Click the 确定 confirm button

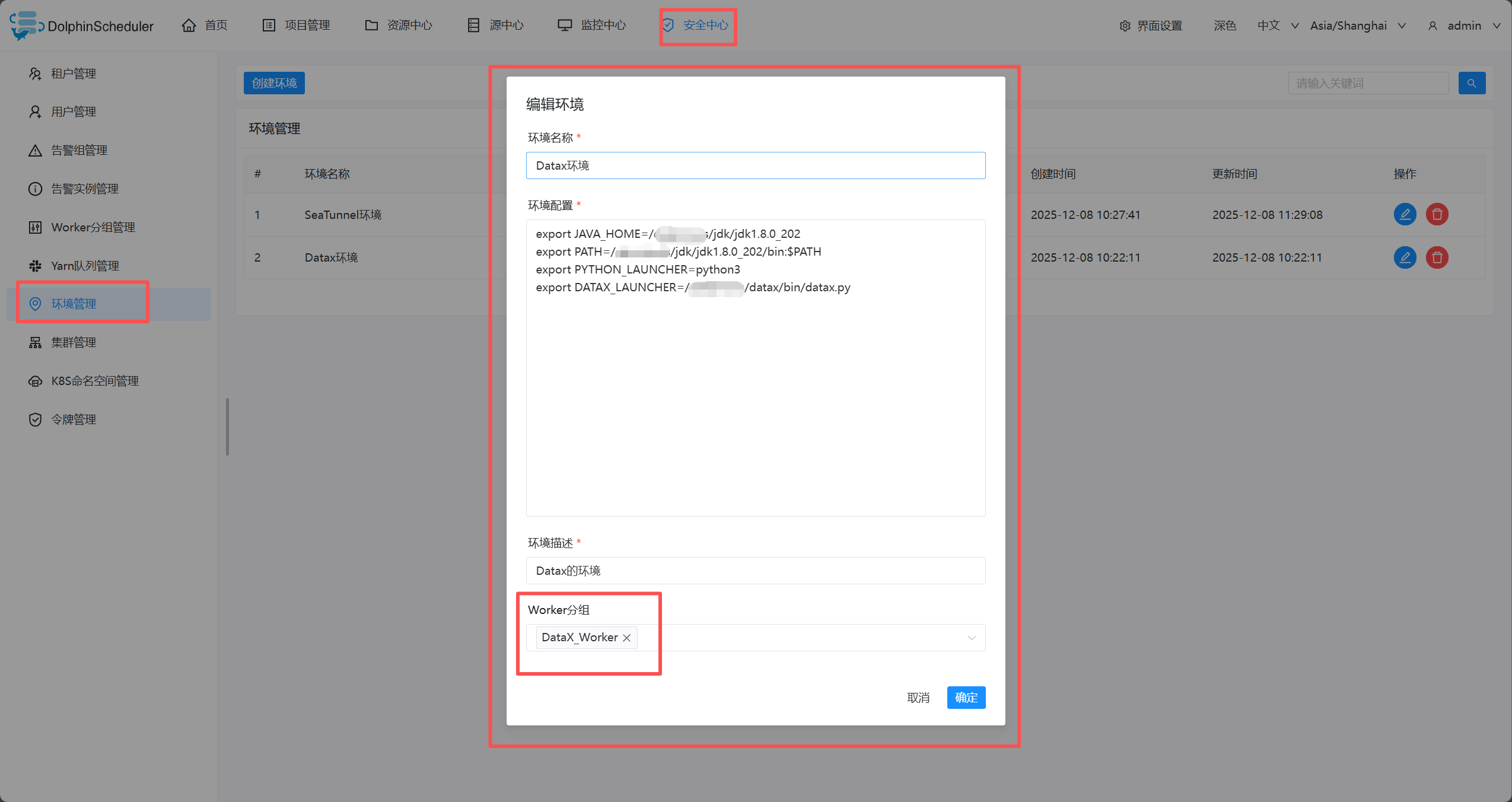click(965, 698)
